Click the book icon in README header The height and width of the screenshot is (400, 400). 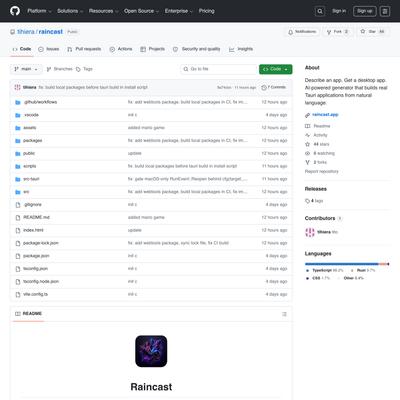(18, 314)
